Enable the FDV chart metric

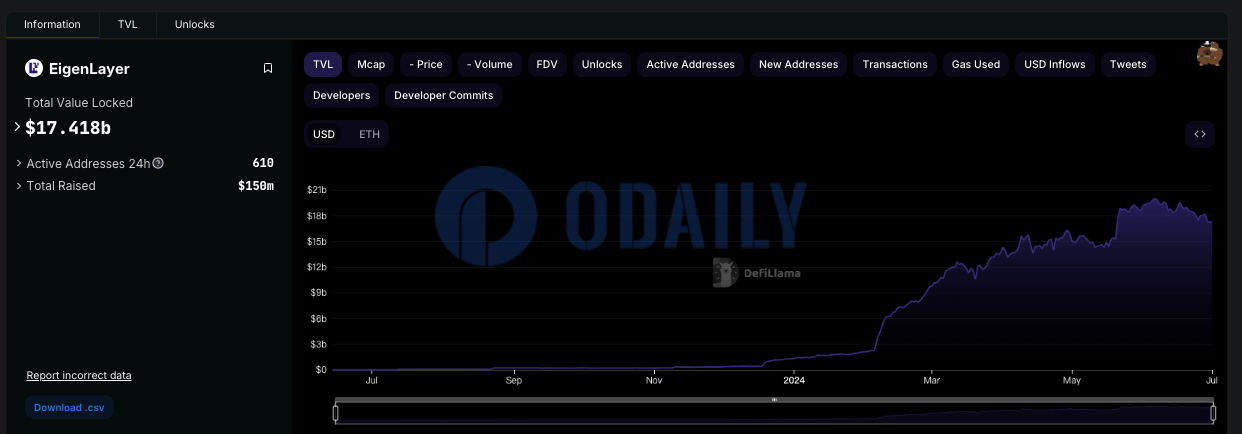547,64
